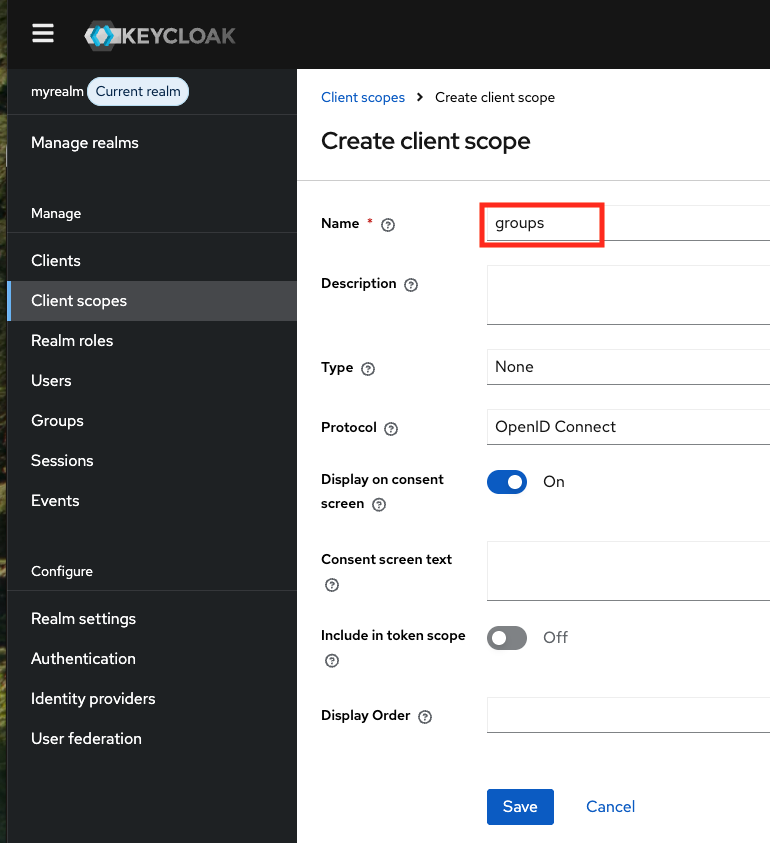Open Manage realms in the sidebar
The width and height of the screenshot is (770, 843).
pyautogui.click(x=152, y=143)
